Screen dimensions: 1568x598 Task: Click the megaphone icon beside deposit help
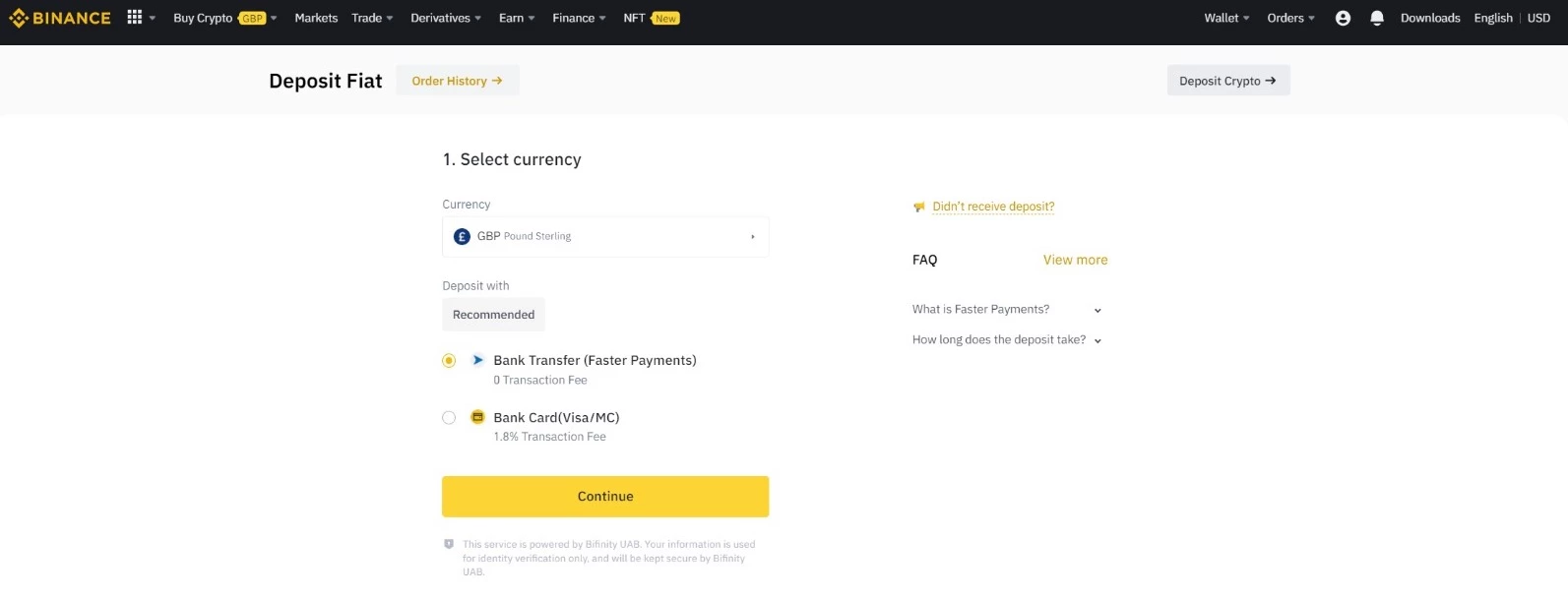tap(919, 207)
